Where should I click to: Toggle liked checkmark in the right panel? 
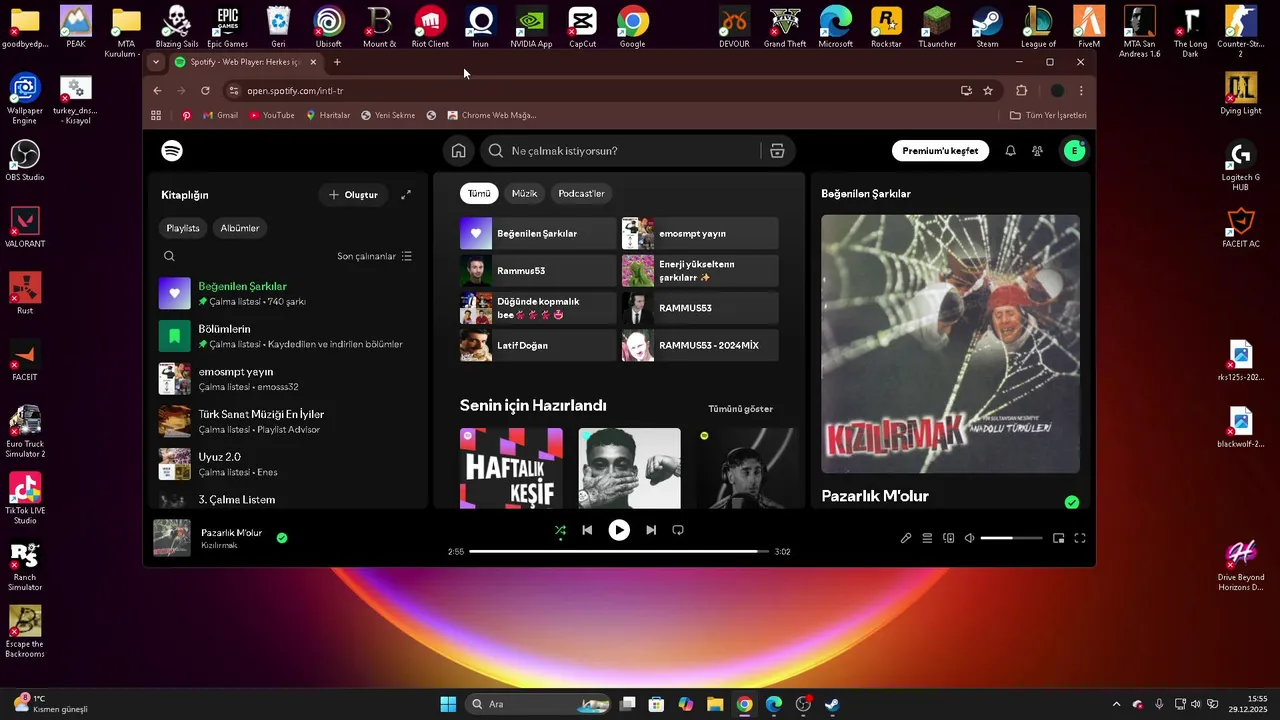(x=1072, y=502)
